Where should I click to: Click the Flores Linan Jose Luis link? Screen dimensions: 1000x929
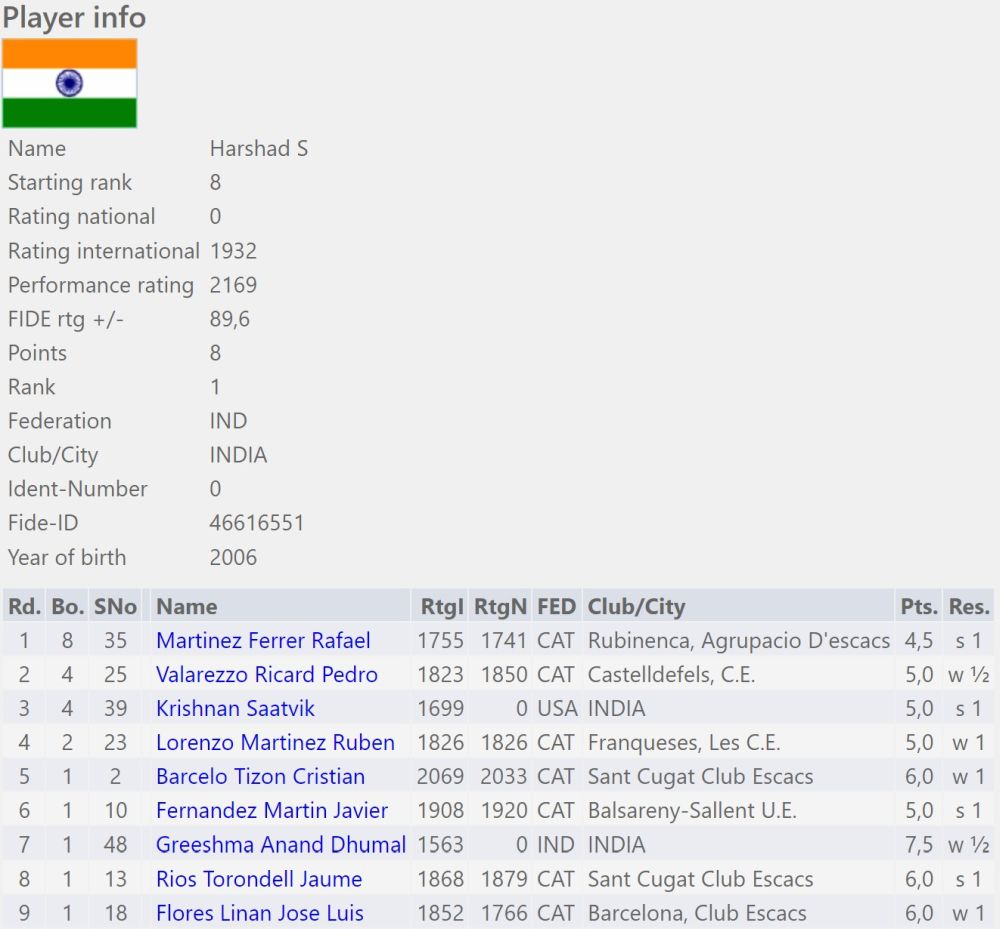click(259, 913)
